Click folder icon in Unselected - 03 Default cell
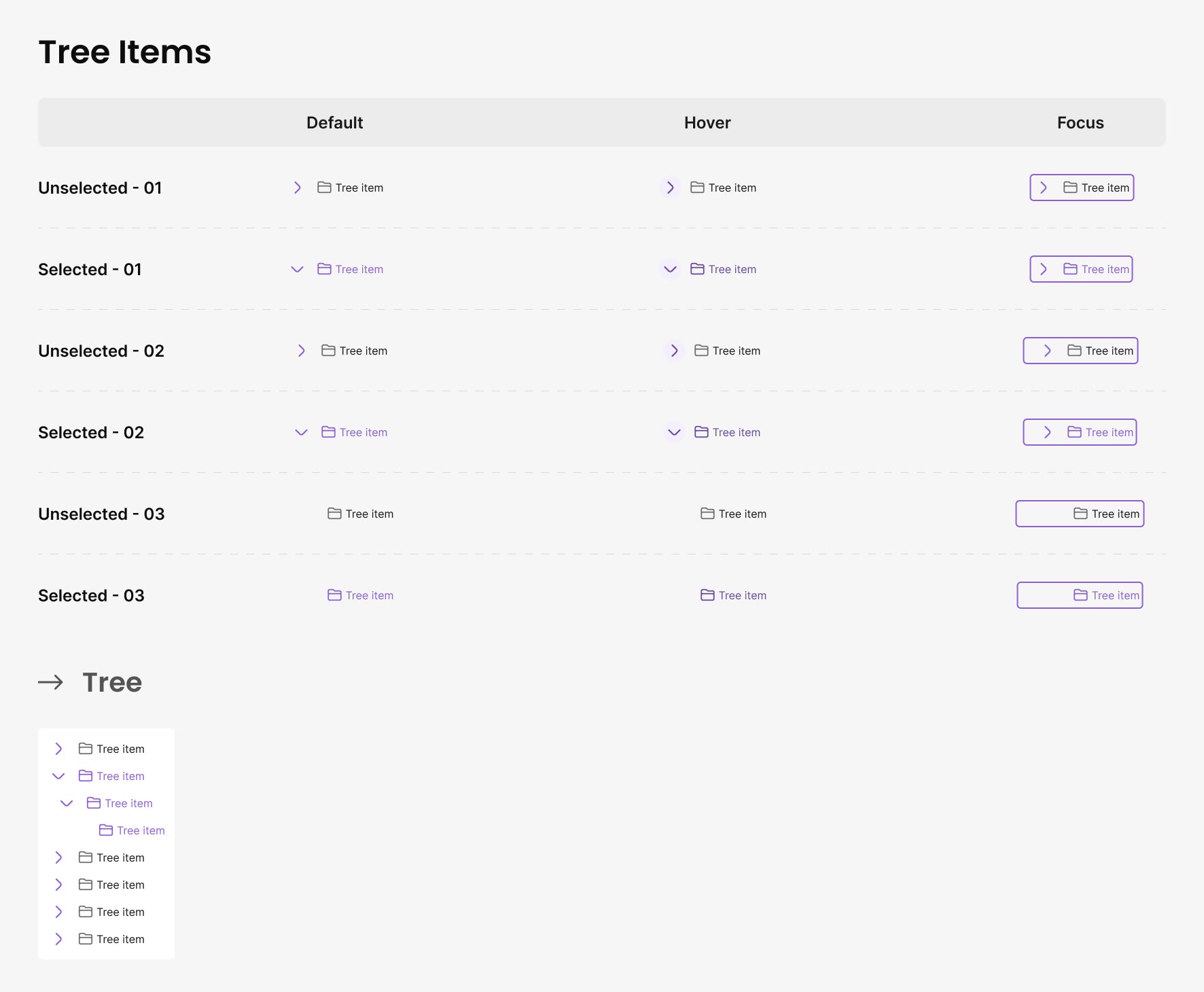This screenshot has height=992, width=1204. (x=334, y=514)
